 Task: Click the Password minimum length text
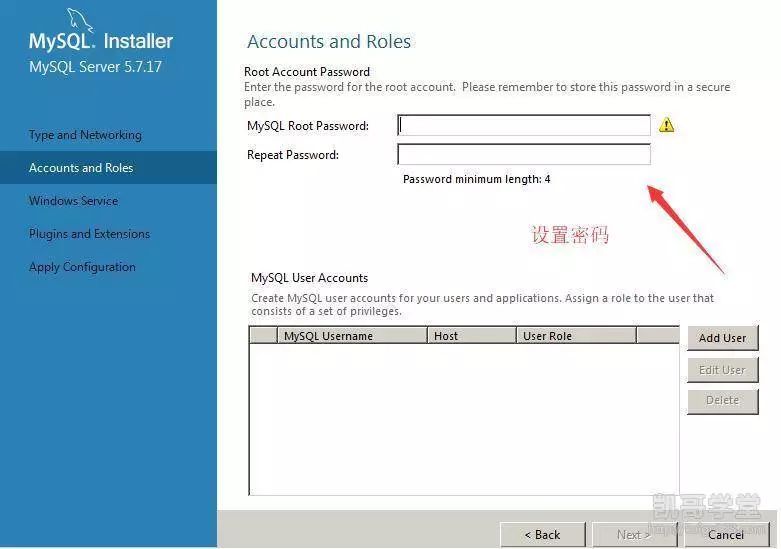(477, 179)
